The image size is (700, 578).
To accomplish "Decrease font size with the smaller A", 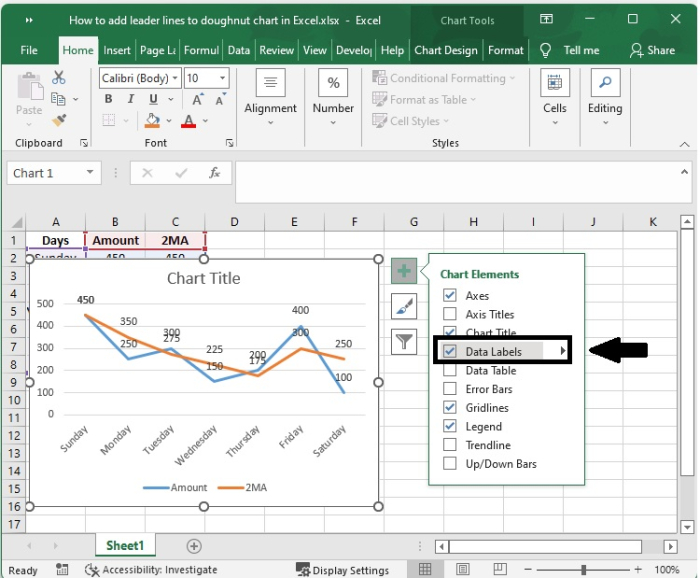I will click(x=221, y=99).
